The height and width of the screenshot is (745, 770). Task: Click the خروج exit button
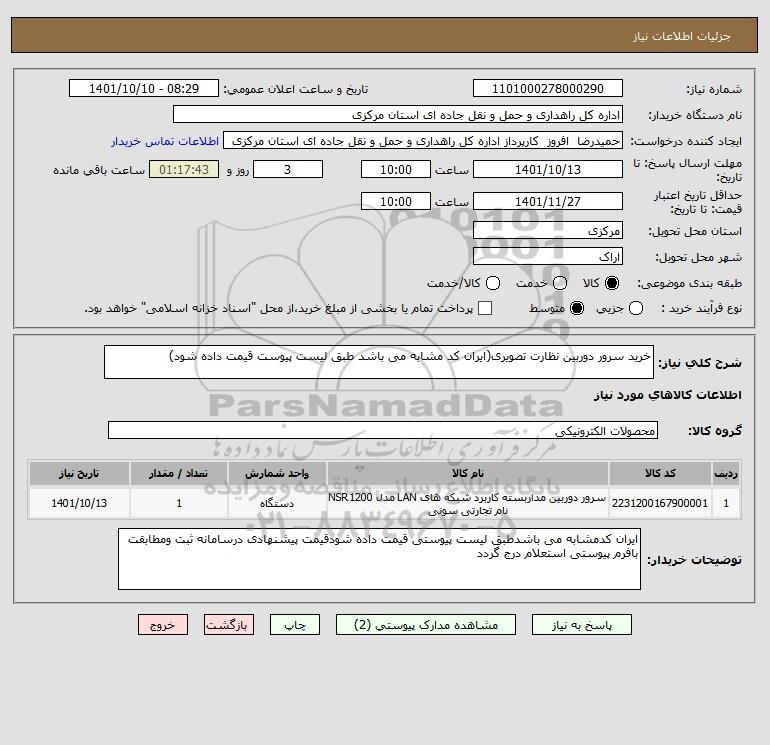click(163, 625)
